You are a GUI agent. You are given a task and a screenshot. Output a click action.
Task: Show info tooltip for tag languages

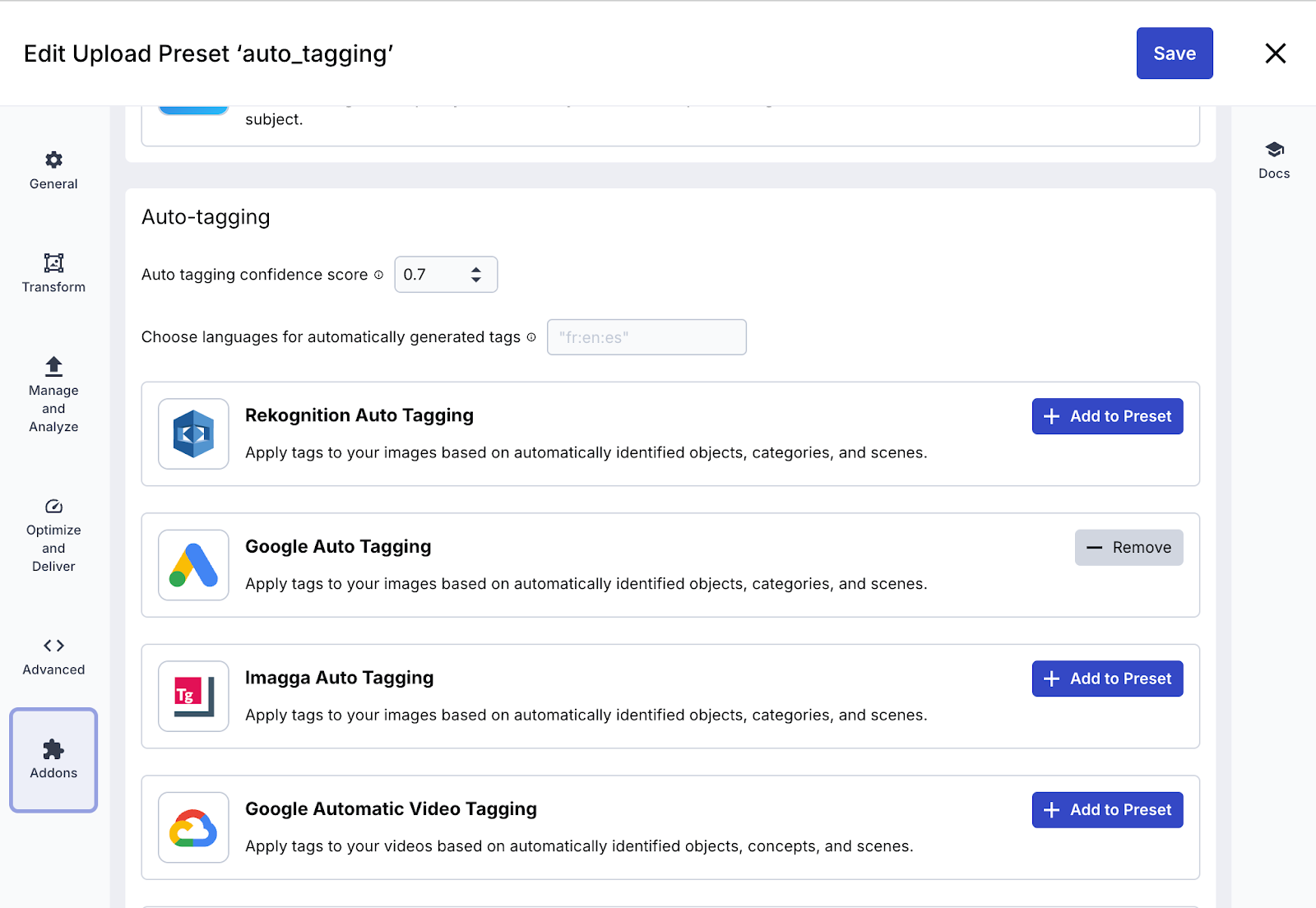(x=531, y=337)
